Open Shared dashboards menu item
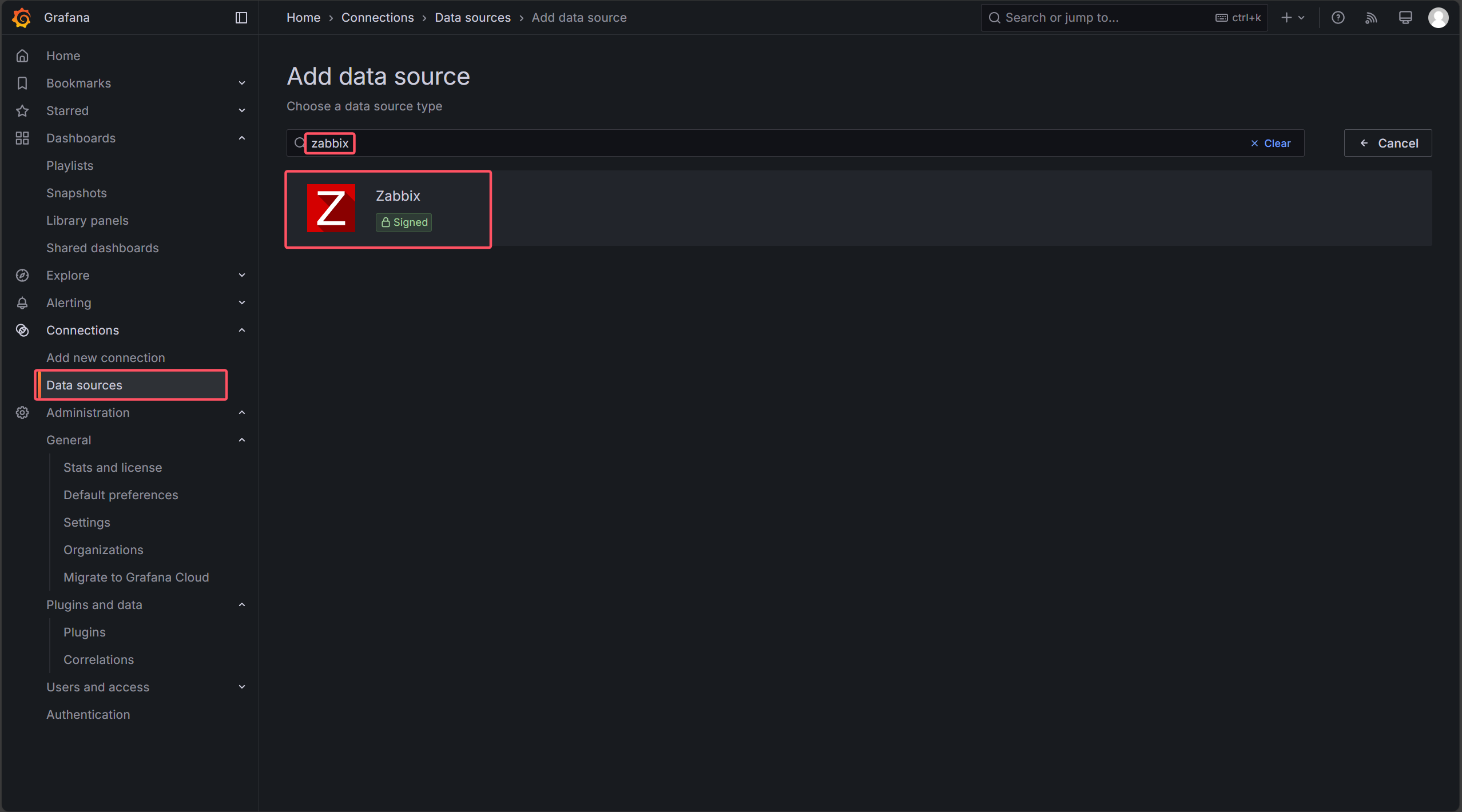 tap(102, 248)
